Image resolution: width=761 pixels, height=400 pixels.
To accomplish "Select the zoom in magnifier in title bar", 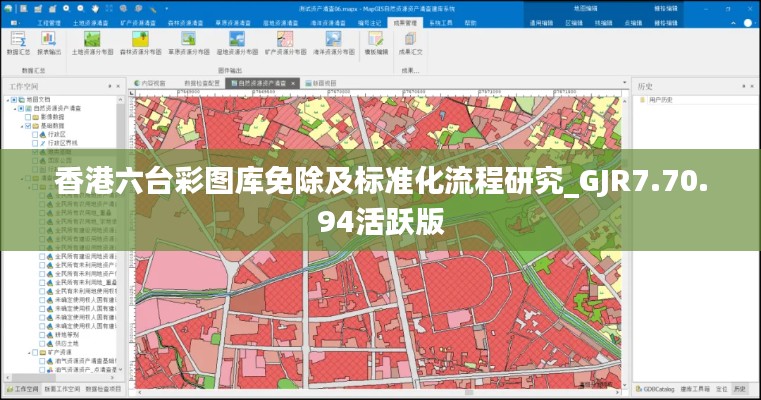I will pos(66,8).
